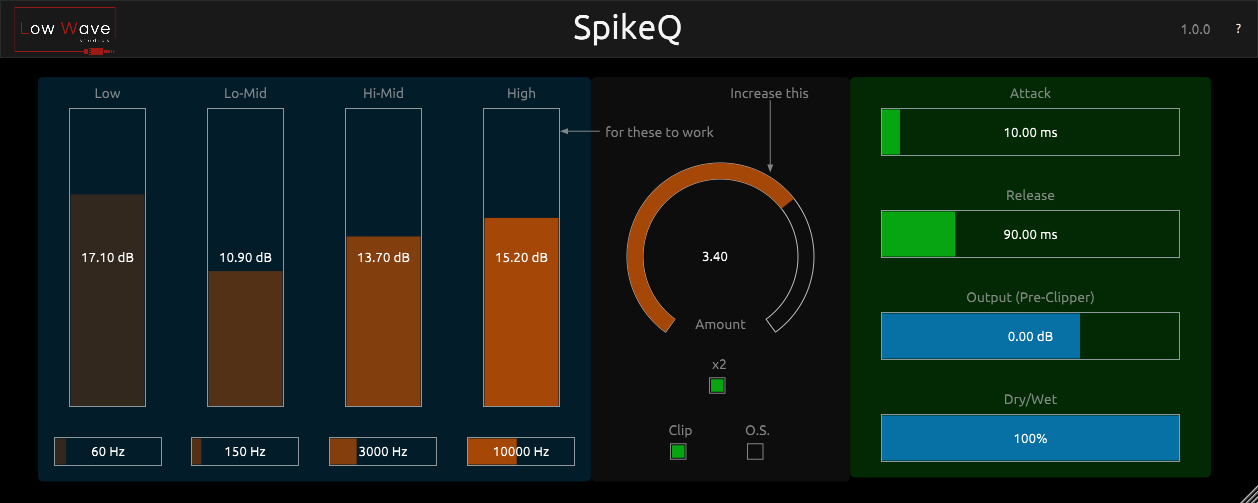Screen dimensions: 1258x503
Task: Adjust the Low band gain slider
Action: (107, 257)
